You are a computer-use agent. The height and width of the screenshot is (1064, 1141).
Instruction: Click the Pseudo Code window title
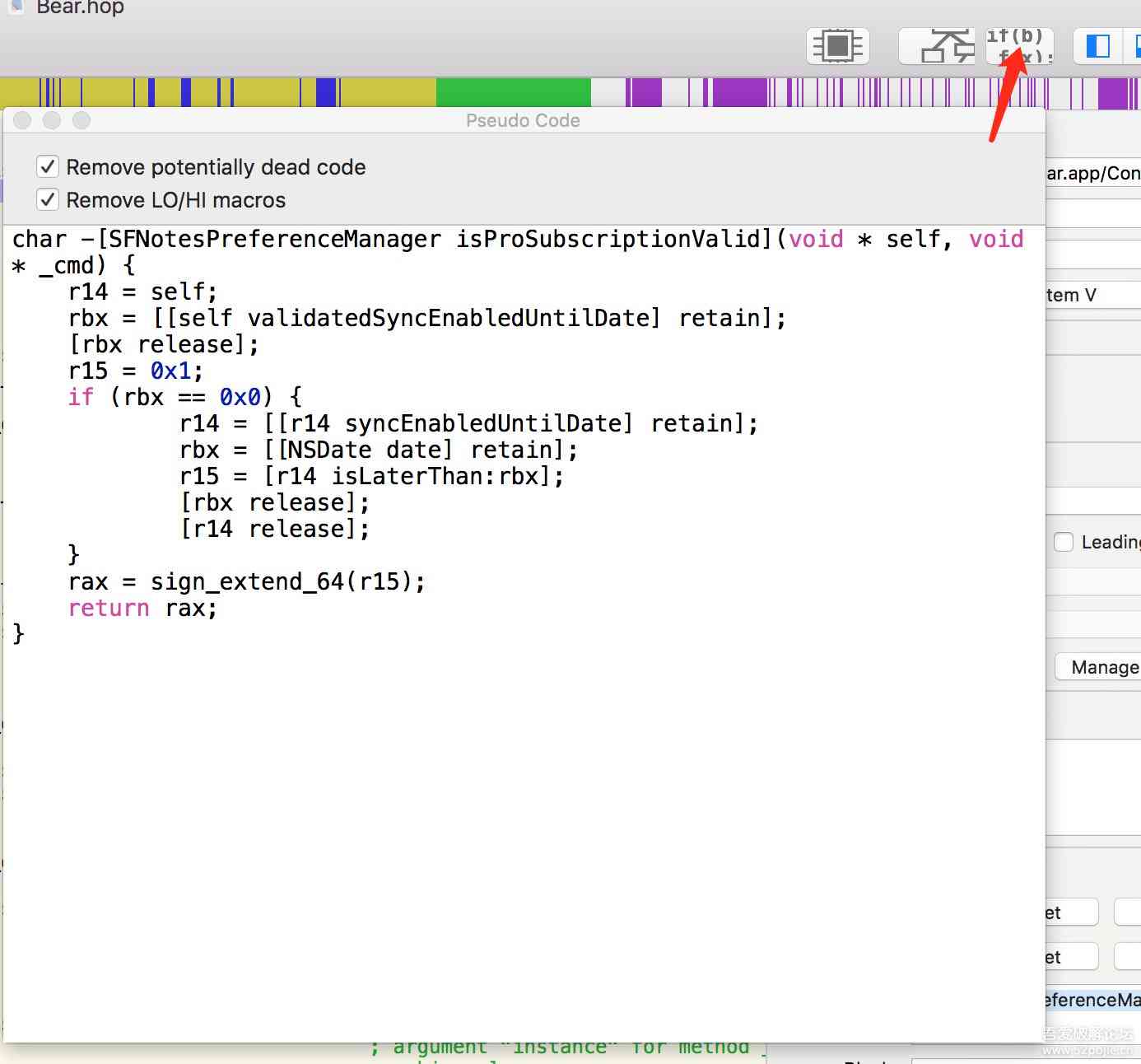coord(523,120)
